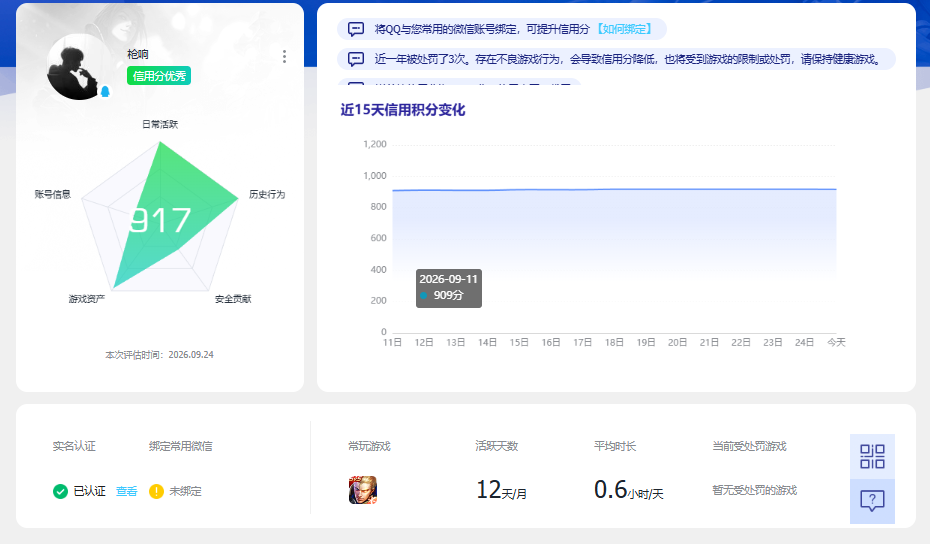Viewport: 930px width, 544px height.
Task: Click the 近15天信用积分变化 chart title
Action: pos(403,110)
